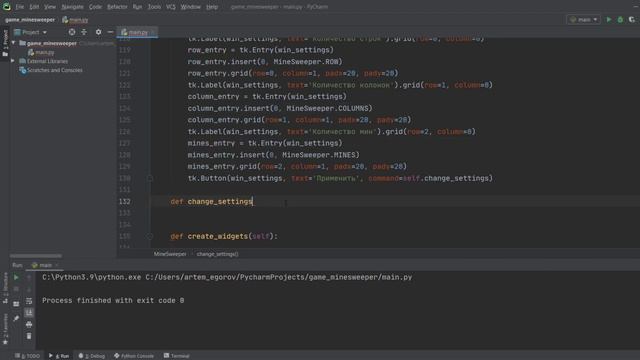Click the main.py breadcrumb in navigation bar
This screenshot has height=360, width=640.
[75, 20]
